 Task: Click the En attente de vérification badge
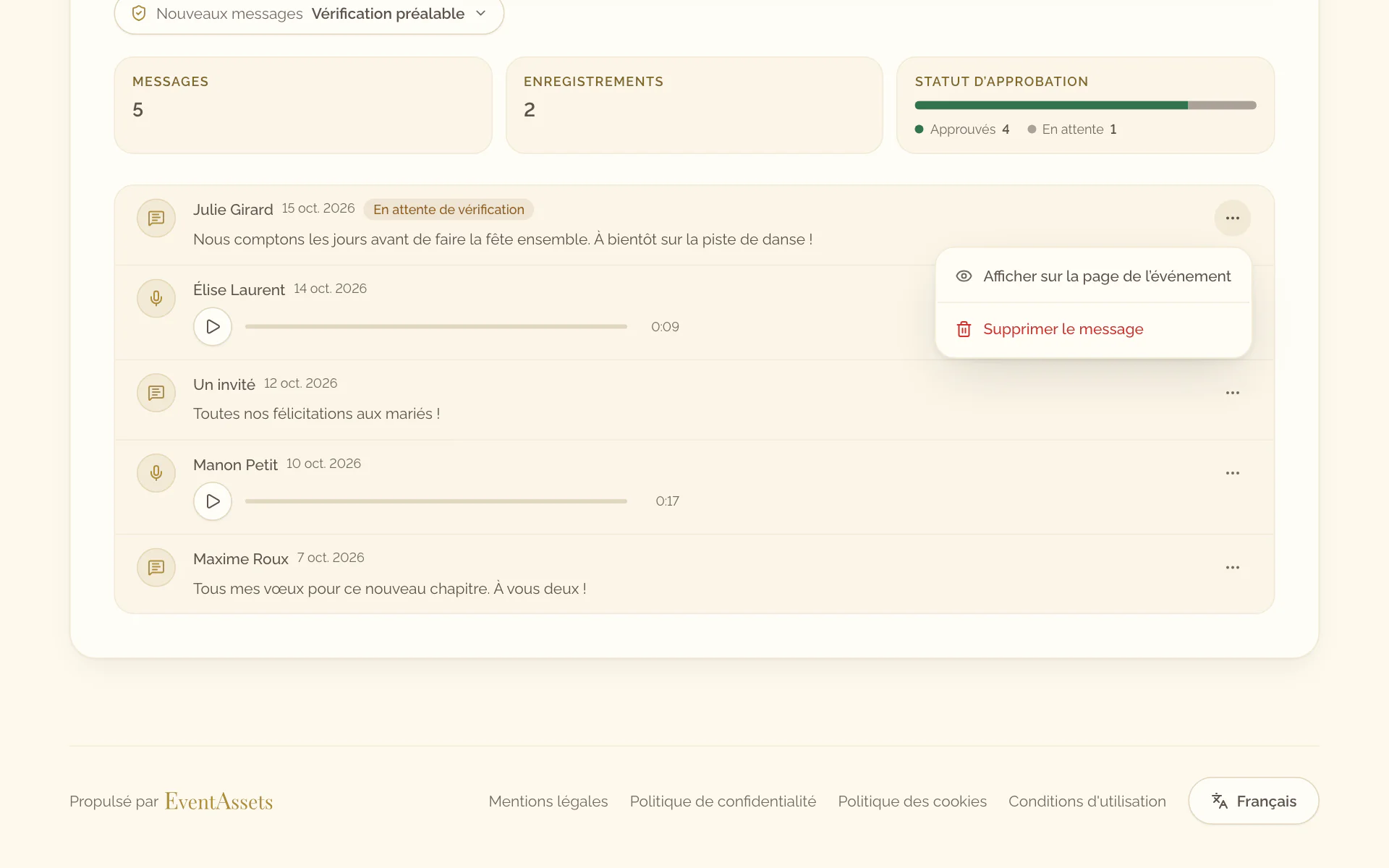[449, 210]
